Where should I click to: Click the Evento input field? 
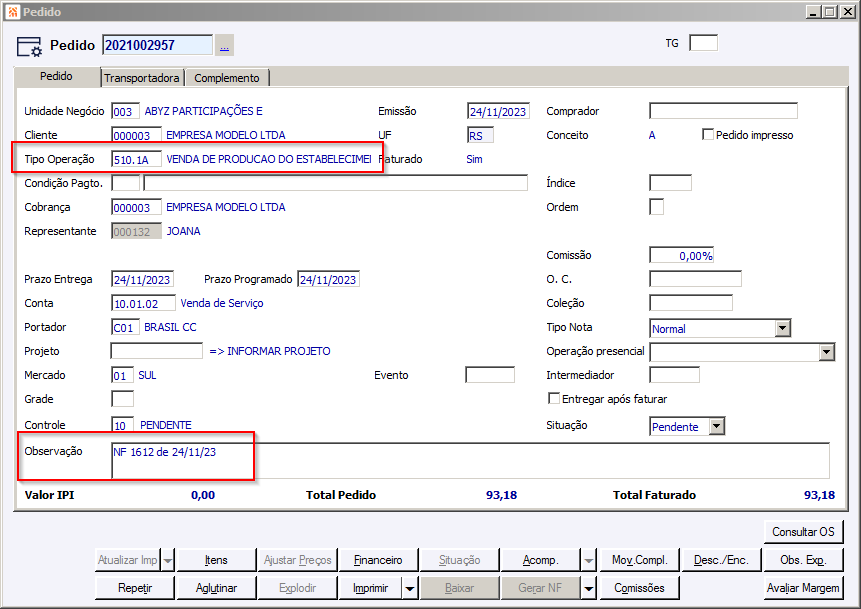click(x=490, y=375)
